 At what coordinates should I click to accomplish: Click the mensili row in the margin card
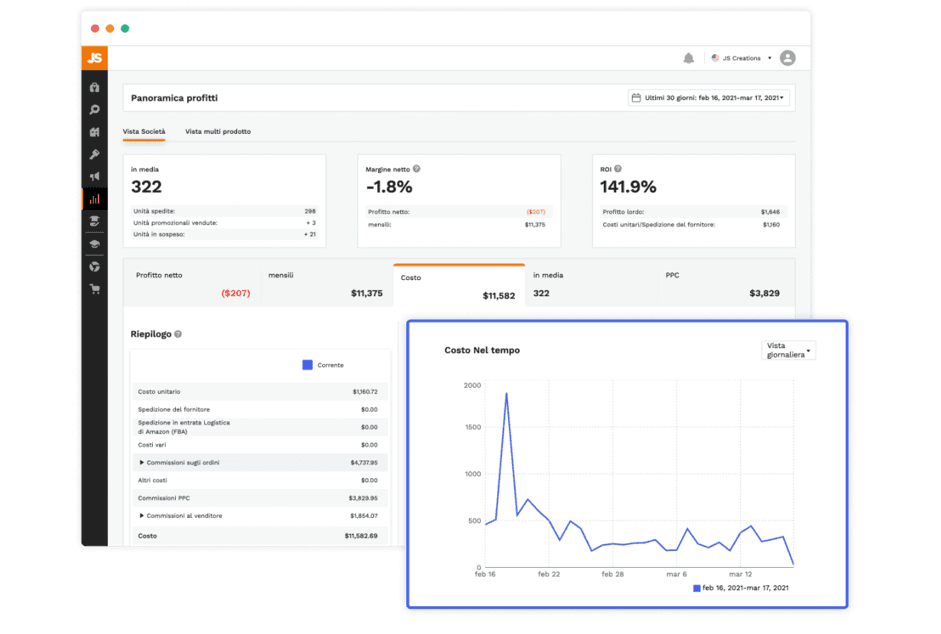[x=459, y=225]
